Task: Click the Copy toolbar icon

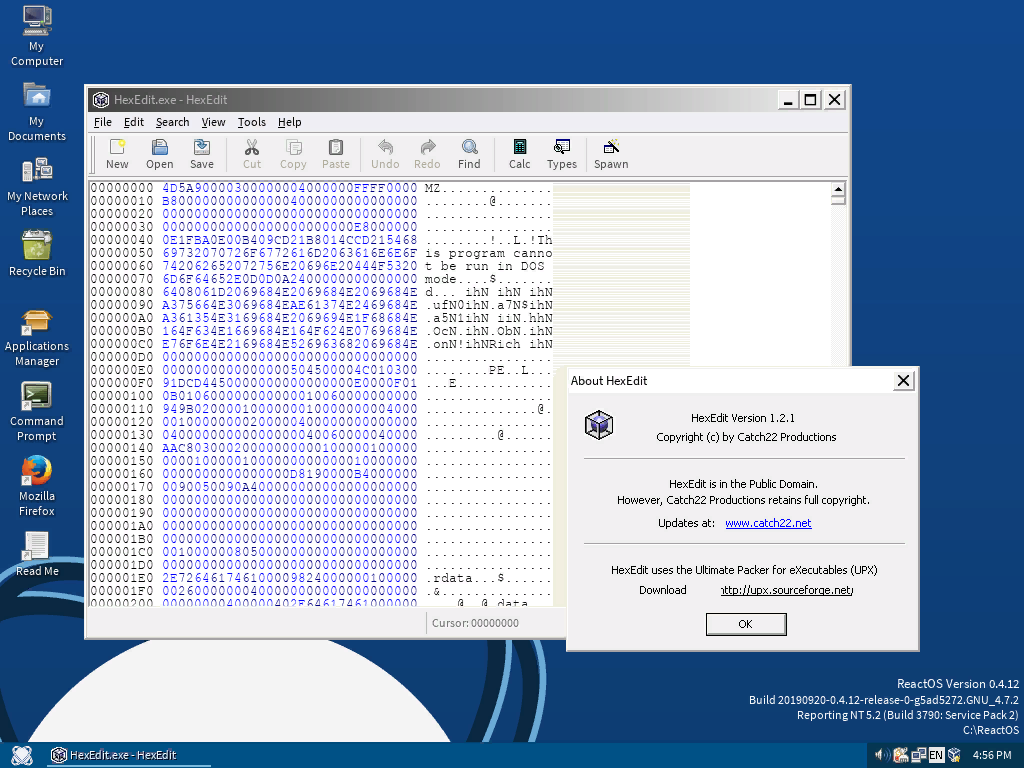Action: click(293, 147)
